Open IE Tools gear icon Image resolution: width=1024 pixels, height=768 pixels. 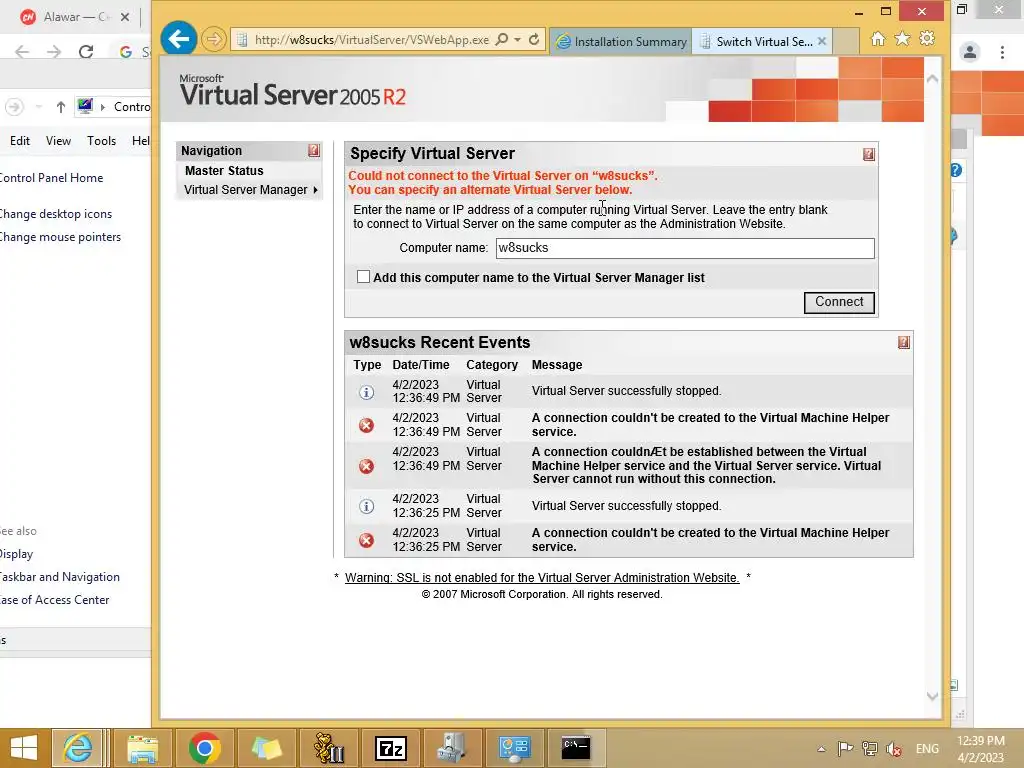pos(927,39)
